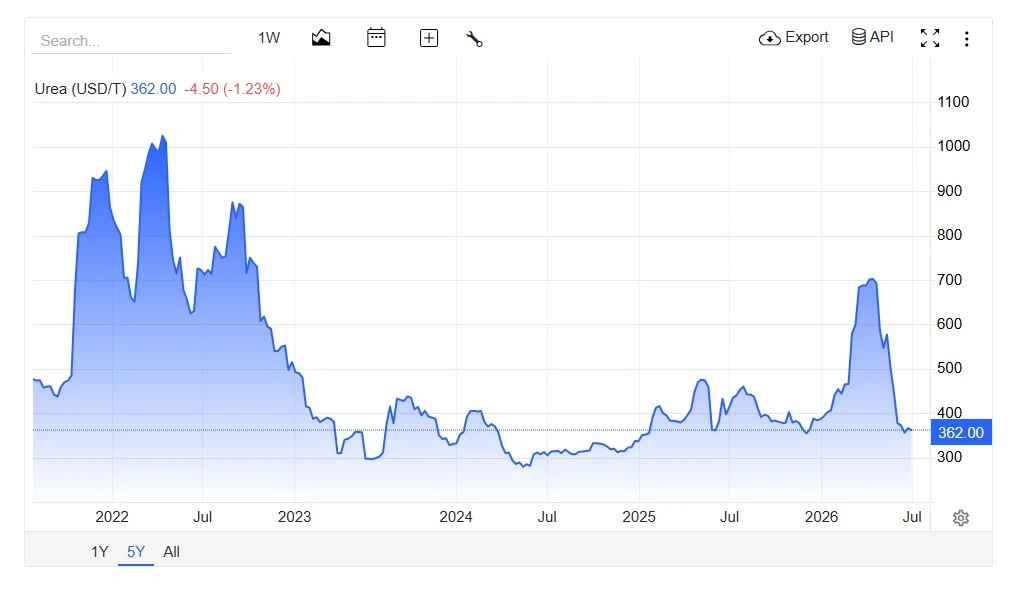
Task: Select the 5Y time range tab
Action: (135, 551)
